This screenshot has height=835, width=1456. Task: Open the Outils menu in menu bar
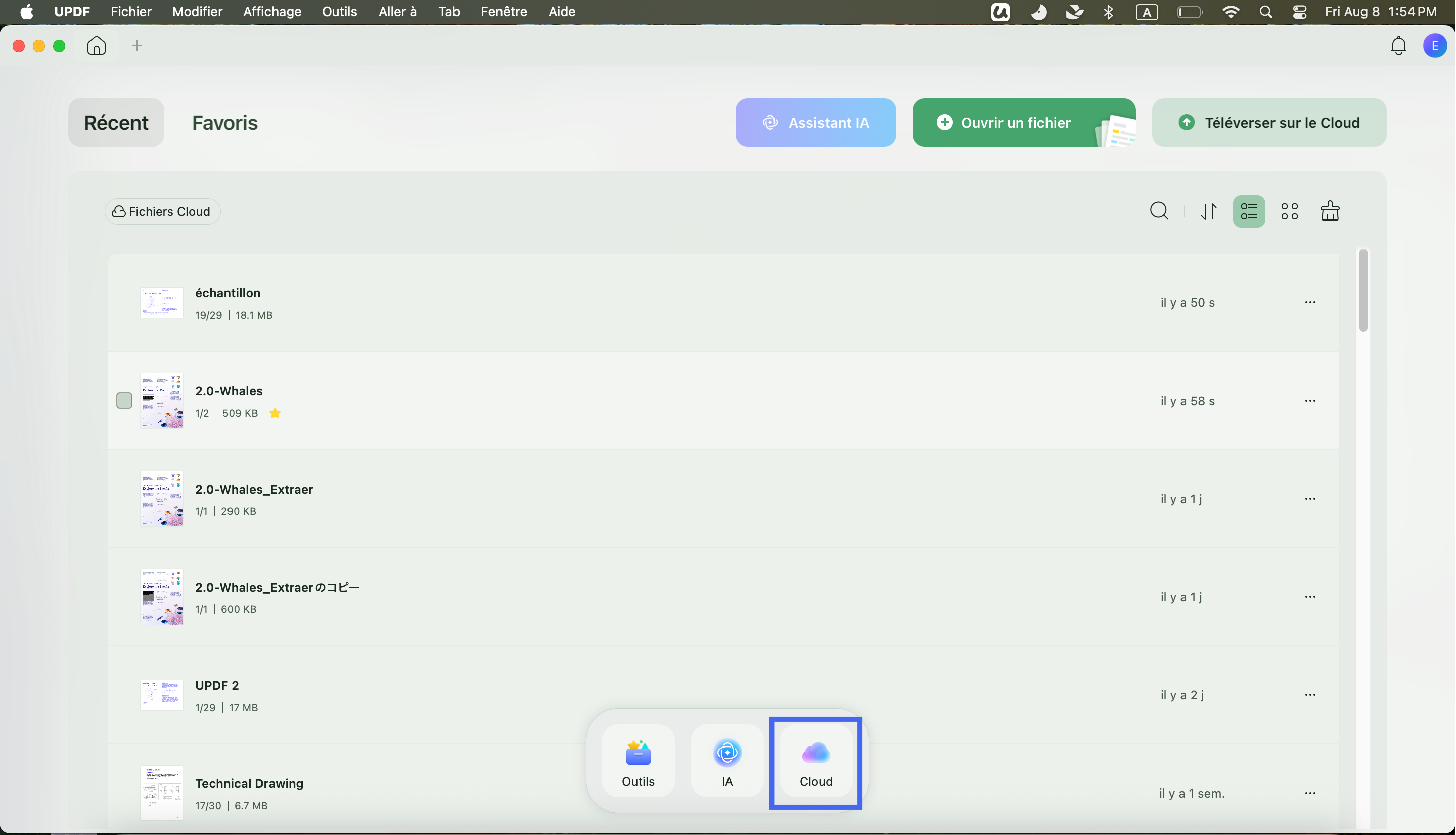click(x=339, y=12)
